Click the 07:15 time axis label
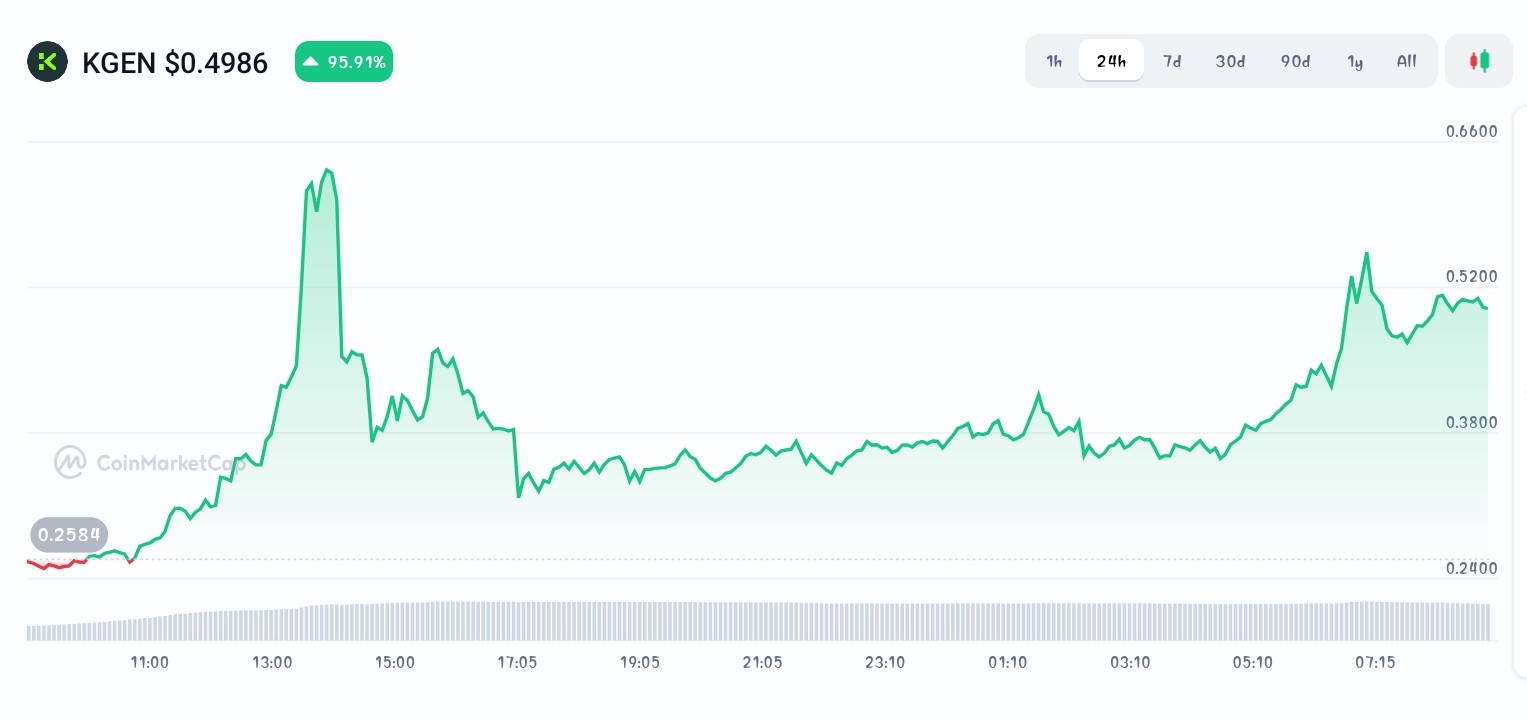1527x720 pixels. [1375, 662]
